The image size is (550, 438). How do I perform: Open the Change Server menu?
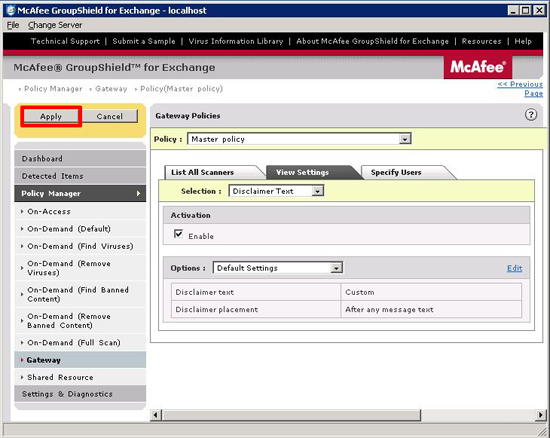(55, 25)
